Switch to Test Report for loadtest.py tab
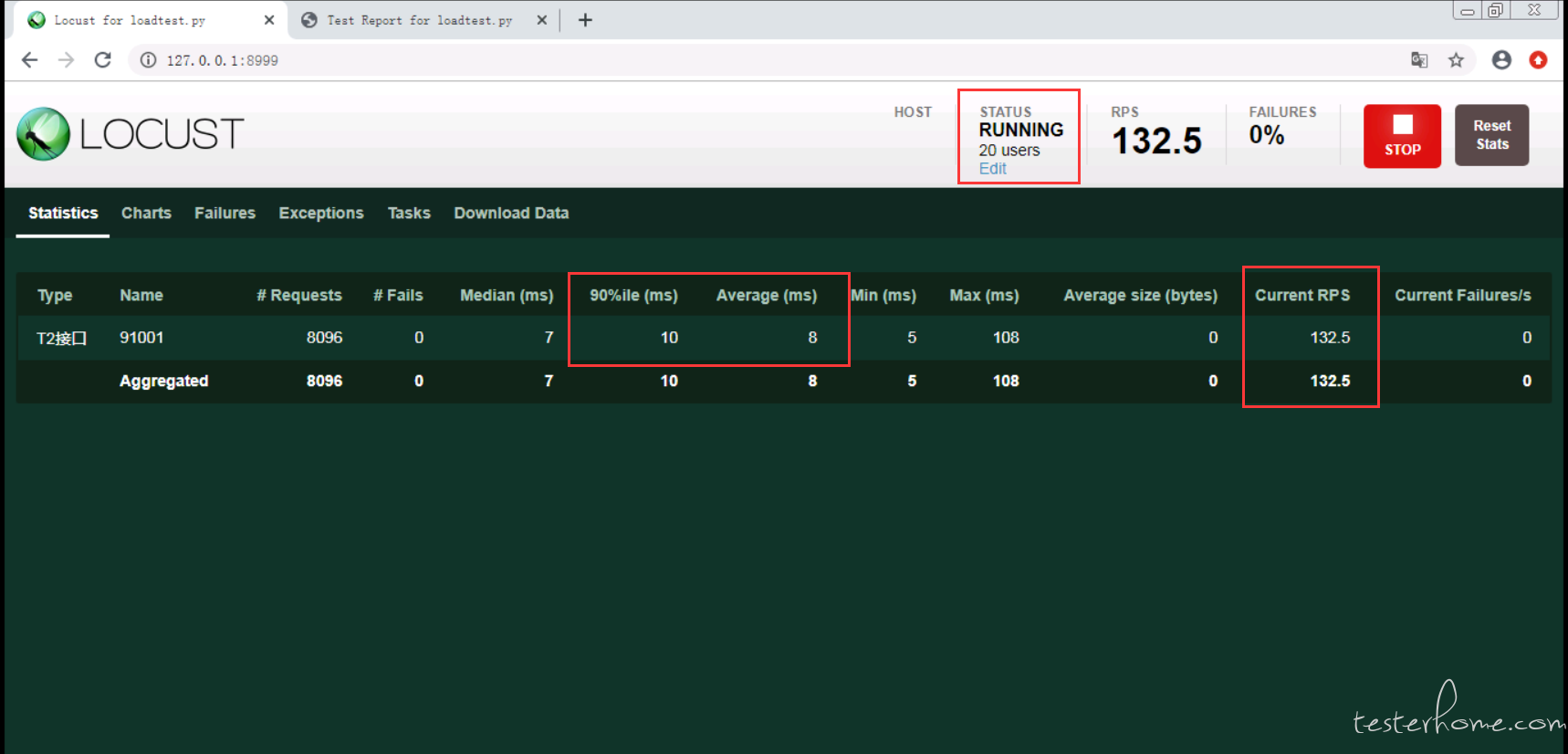Viewport: 1568px width, 754px height. pyautogui.click(x=419, y=20)
